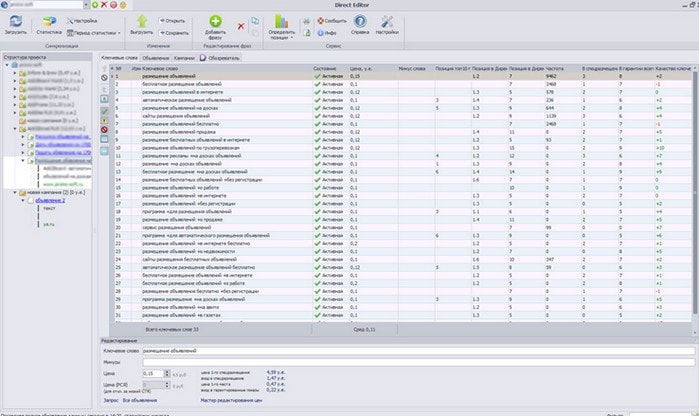This screenshot has width=699, height=416.
Task: Open the Справка help icon
Action: (359, 22)
